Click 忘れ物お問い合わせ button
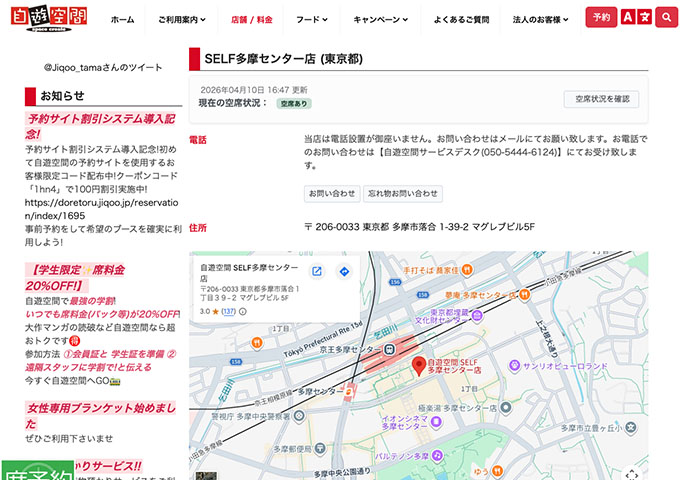Viewport: 680px width, 480px height. 402,193
